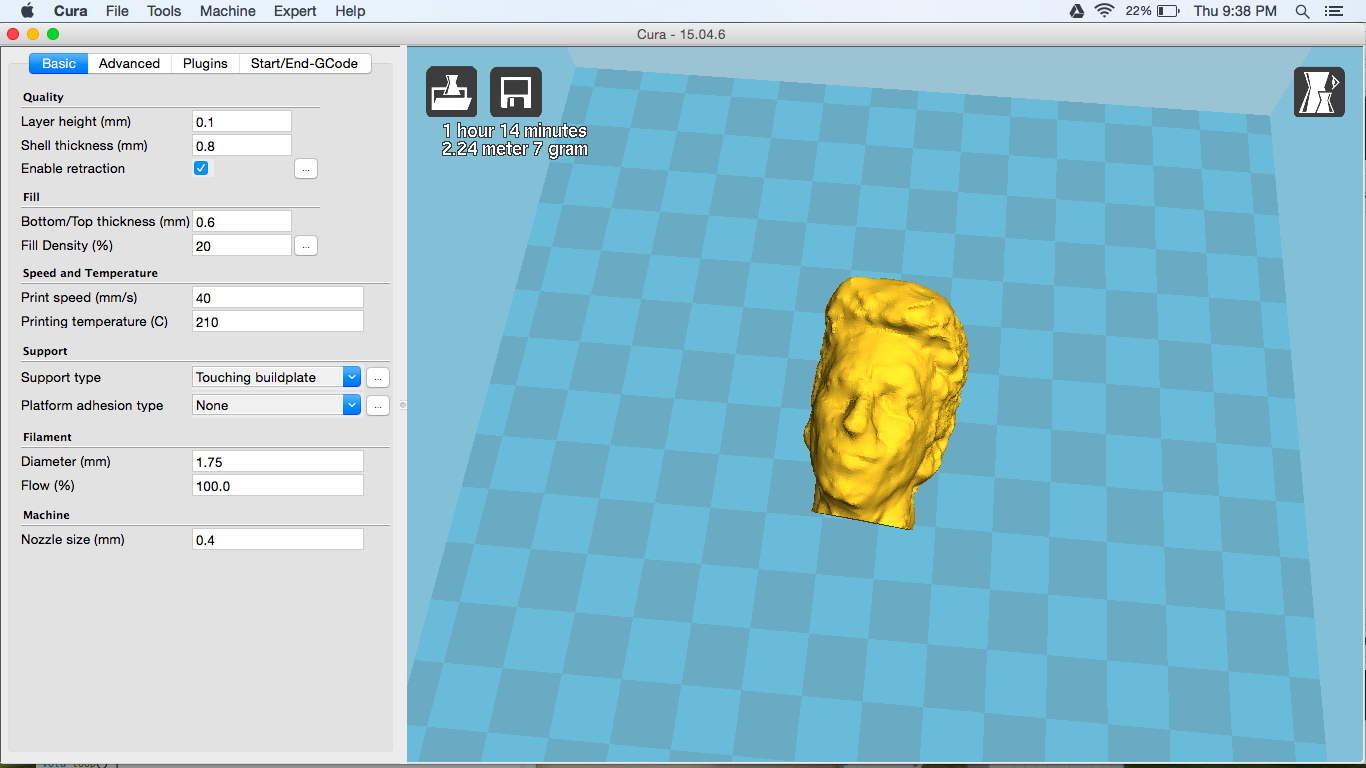
Task: Click the 'Nozzle size (mm)' label
Action: click(73, 539)
